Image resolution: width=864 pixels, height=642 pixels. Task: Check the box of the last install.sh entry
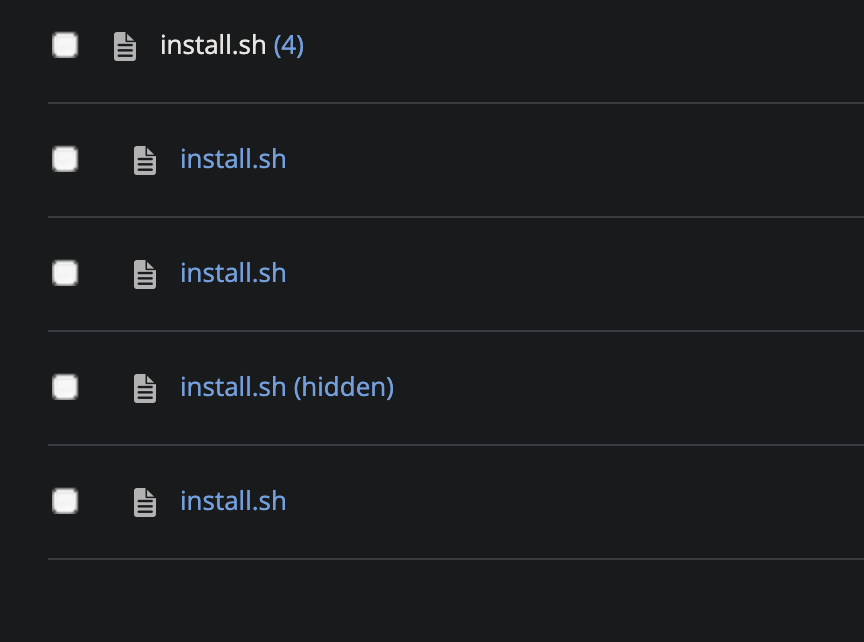pyautogui.click(x=65, y=501)
